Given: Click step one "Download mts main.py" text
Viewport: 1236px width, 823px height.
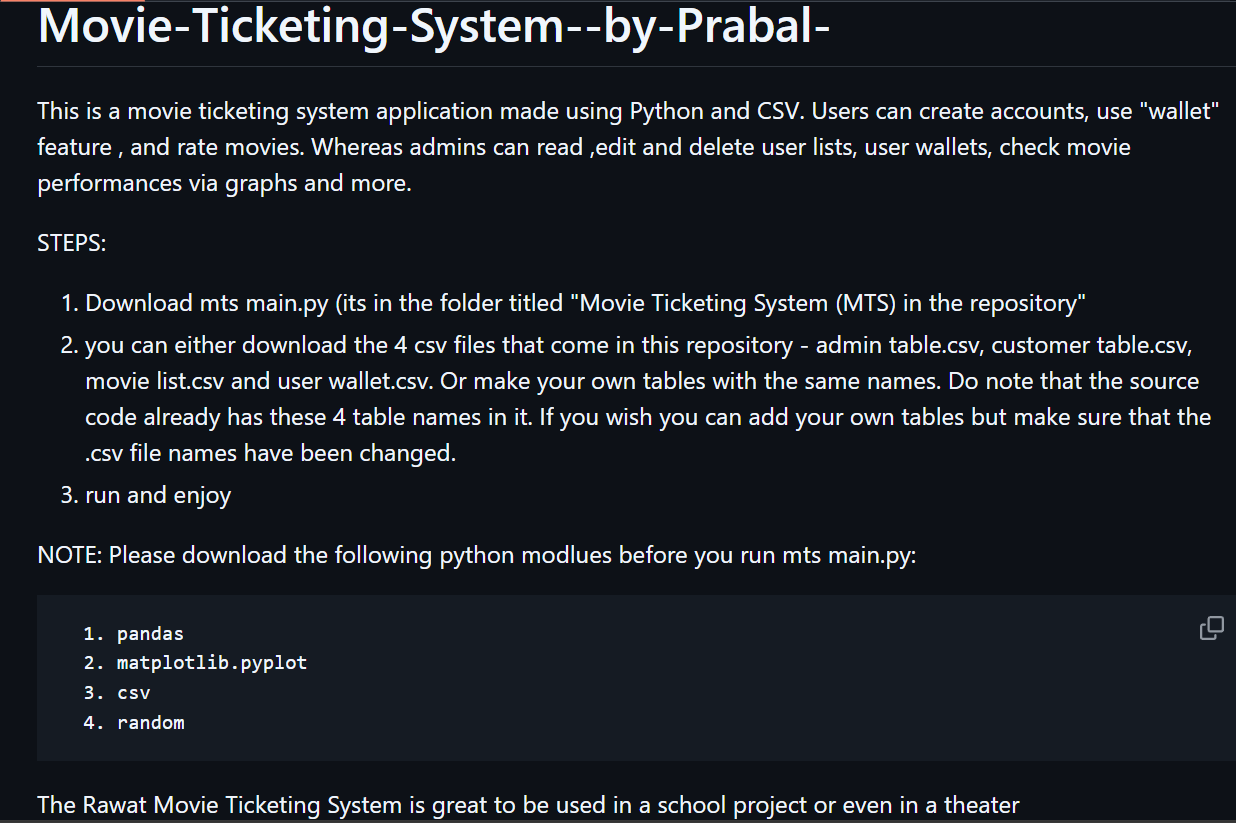Looking at the screenshot, I should pyautogui.click(x=206, y=303).
